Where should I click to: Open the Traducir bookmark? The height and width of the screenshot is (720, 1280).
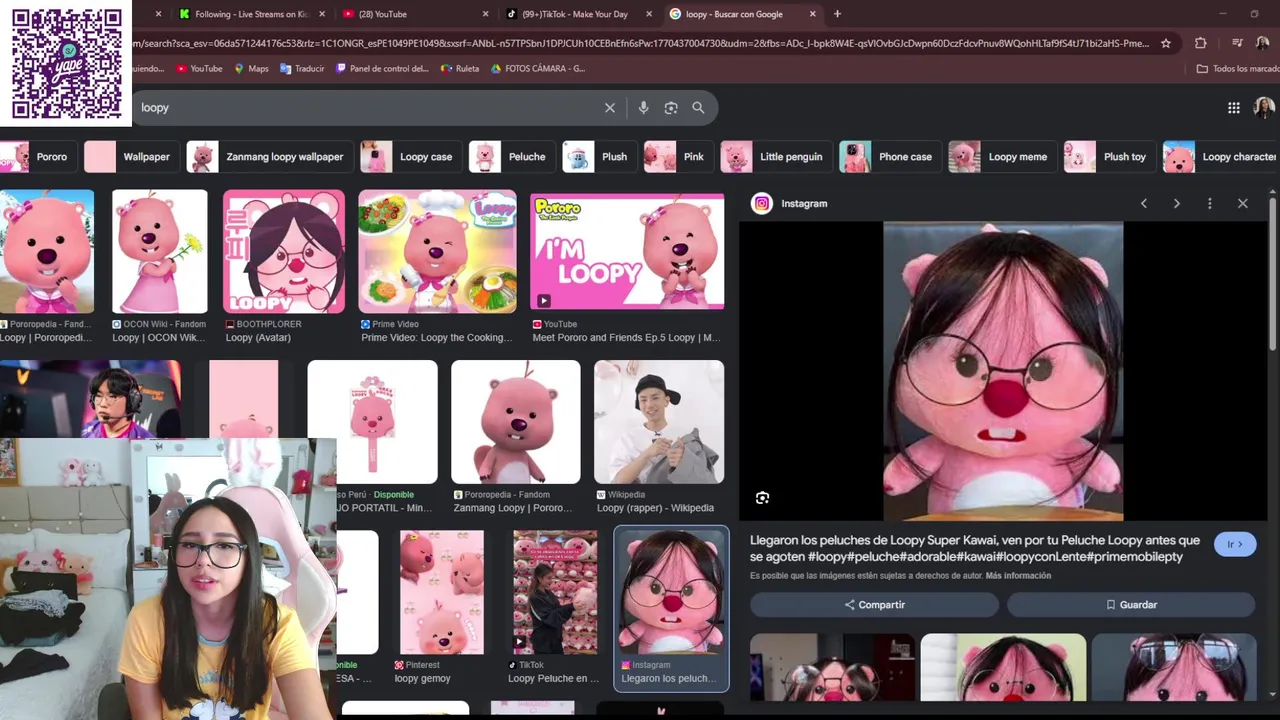point(302,68)
